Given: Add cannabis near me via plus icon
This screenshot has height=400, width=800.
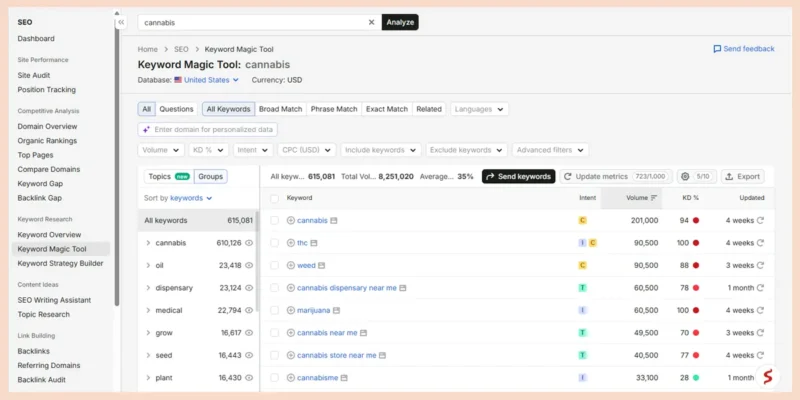Looking at the screenshot, I should tap(291, 333).
